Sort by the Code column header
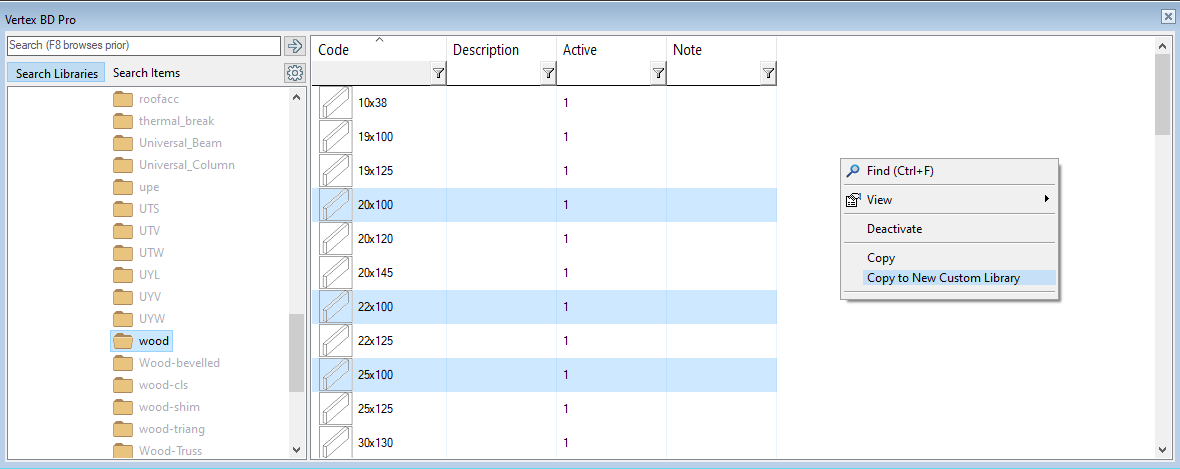Image resolution: width=1180 pixels, height=469 pixels. point(334,50)
